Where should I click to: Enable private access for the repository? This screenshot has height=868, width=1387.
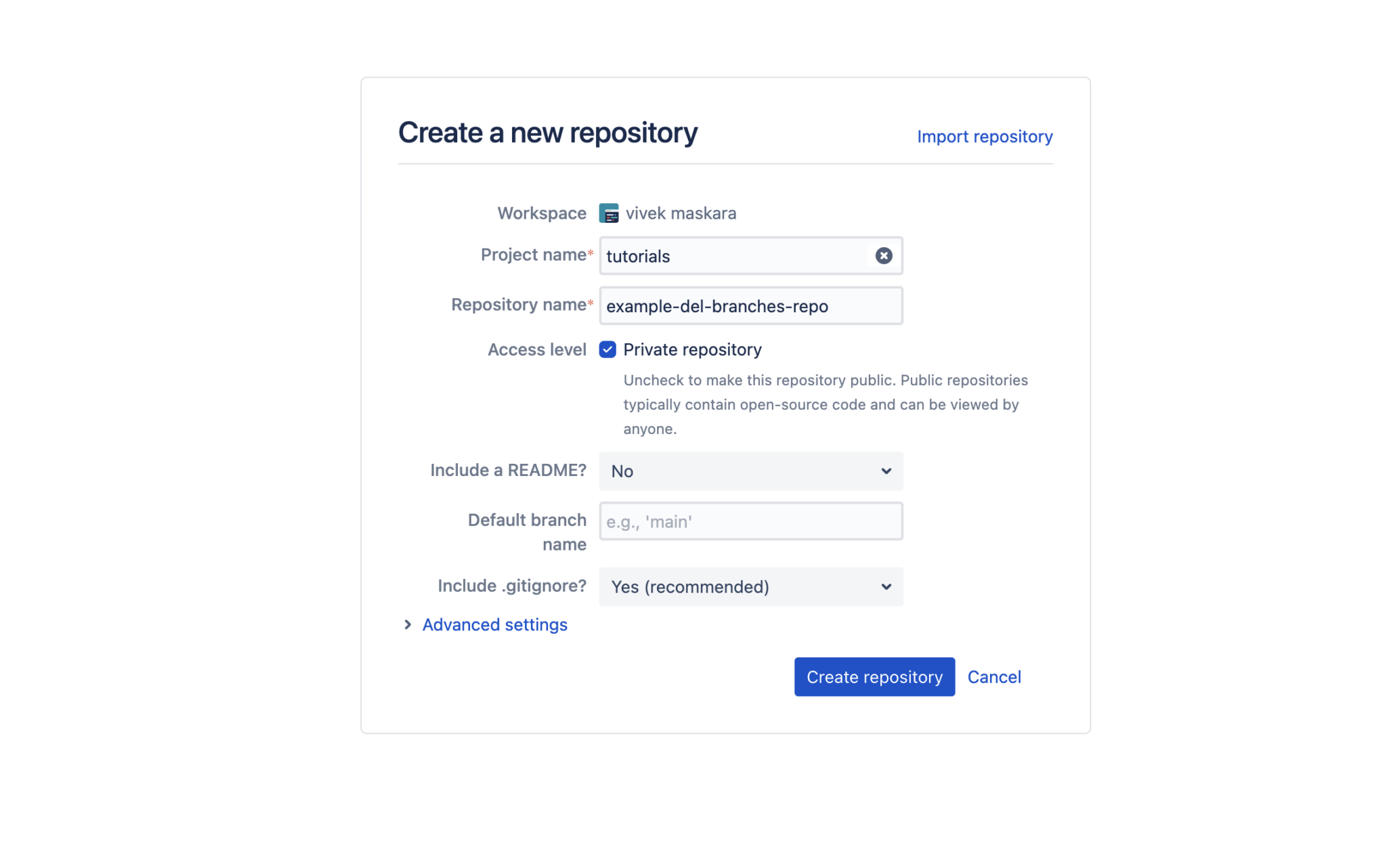(607, 349)
